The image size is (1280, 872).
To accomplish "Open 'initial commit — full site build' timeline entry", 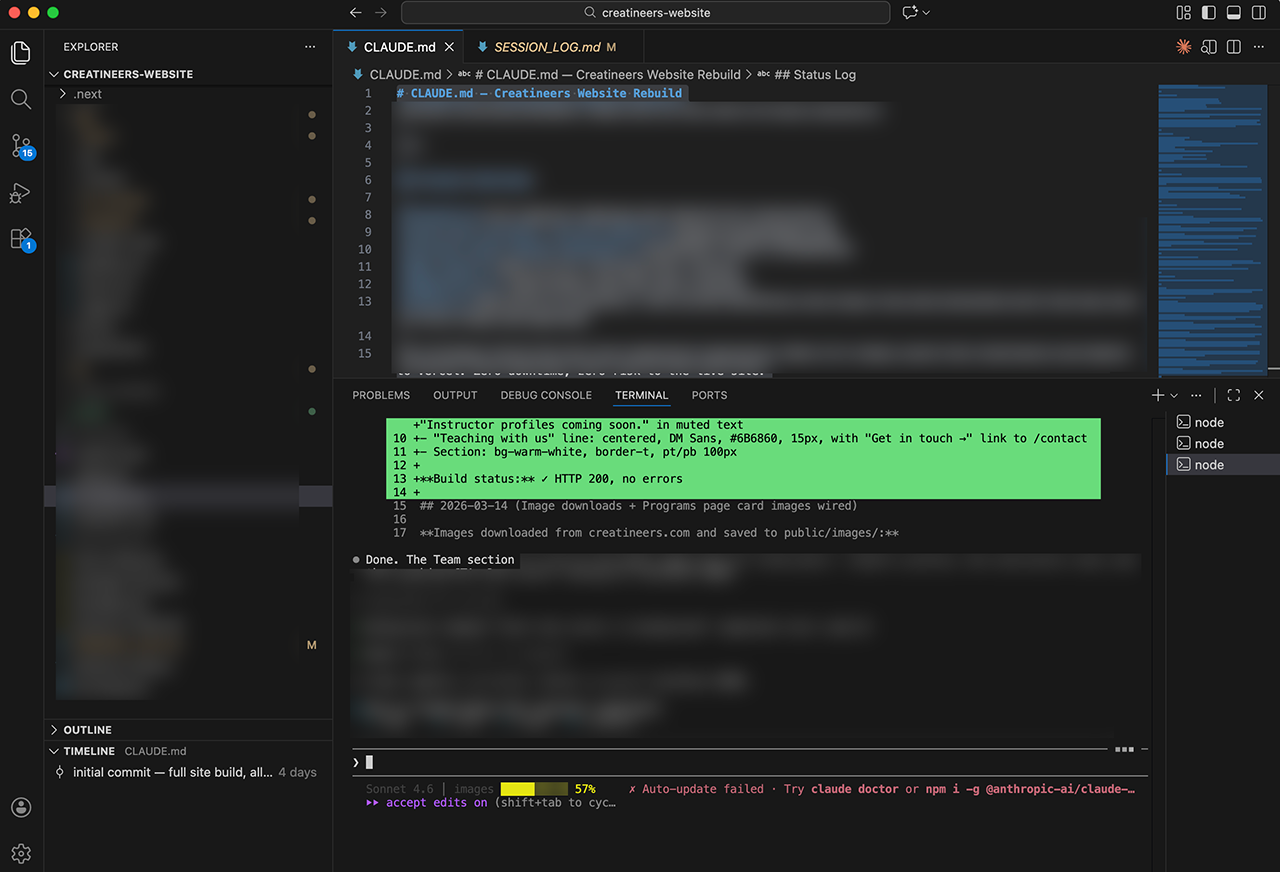I will pyautogui.click(x=190, y=772).
